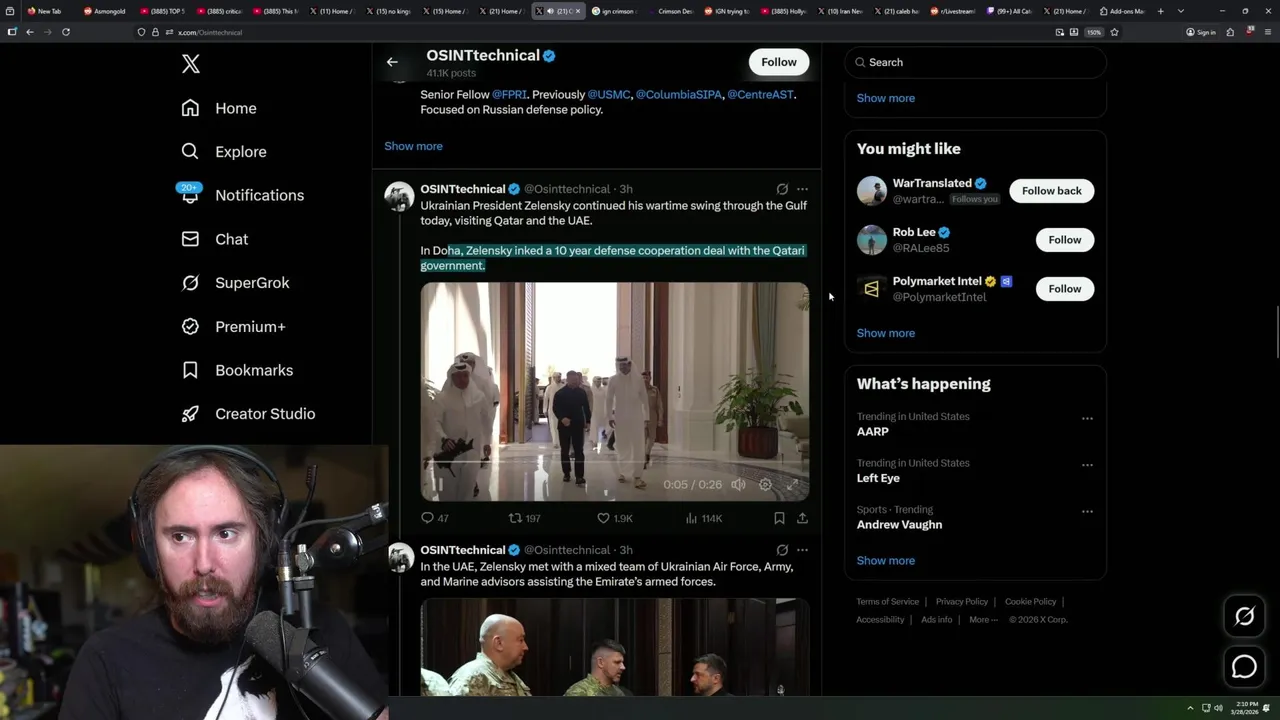Open Grok explain icon on Qatar post
1280x720 pixels.
click(782, 189)
